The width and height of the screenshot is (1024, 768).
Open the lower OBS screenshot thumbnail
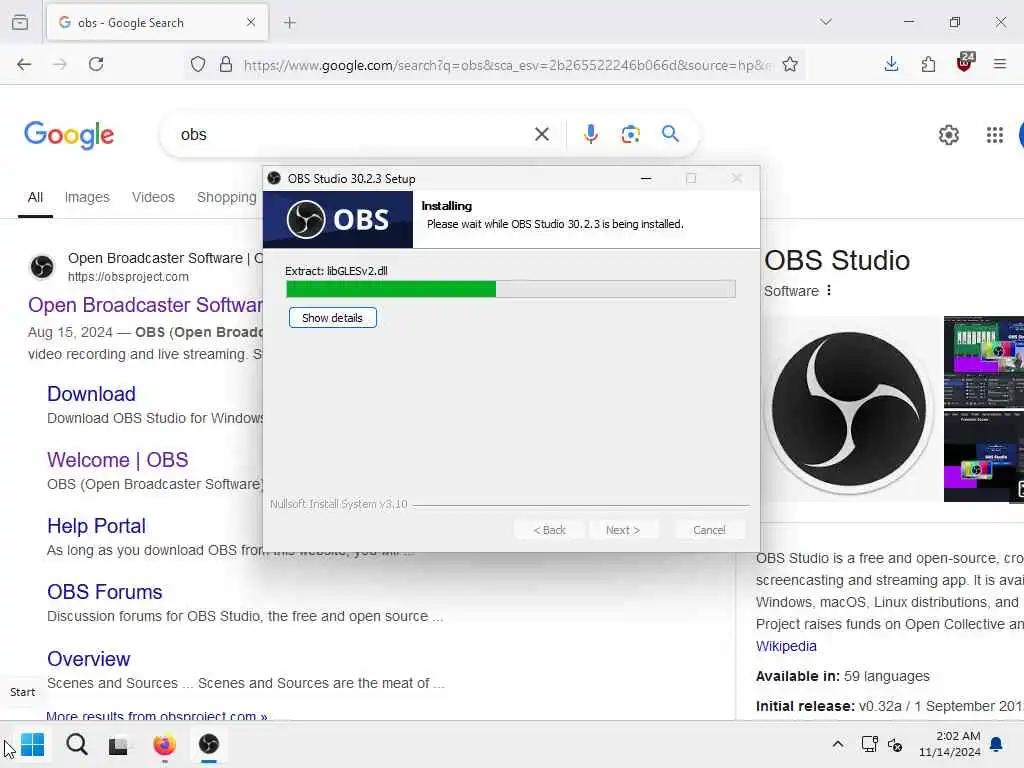(984, 456)
